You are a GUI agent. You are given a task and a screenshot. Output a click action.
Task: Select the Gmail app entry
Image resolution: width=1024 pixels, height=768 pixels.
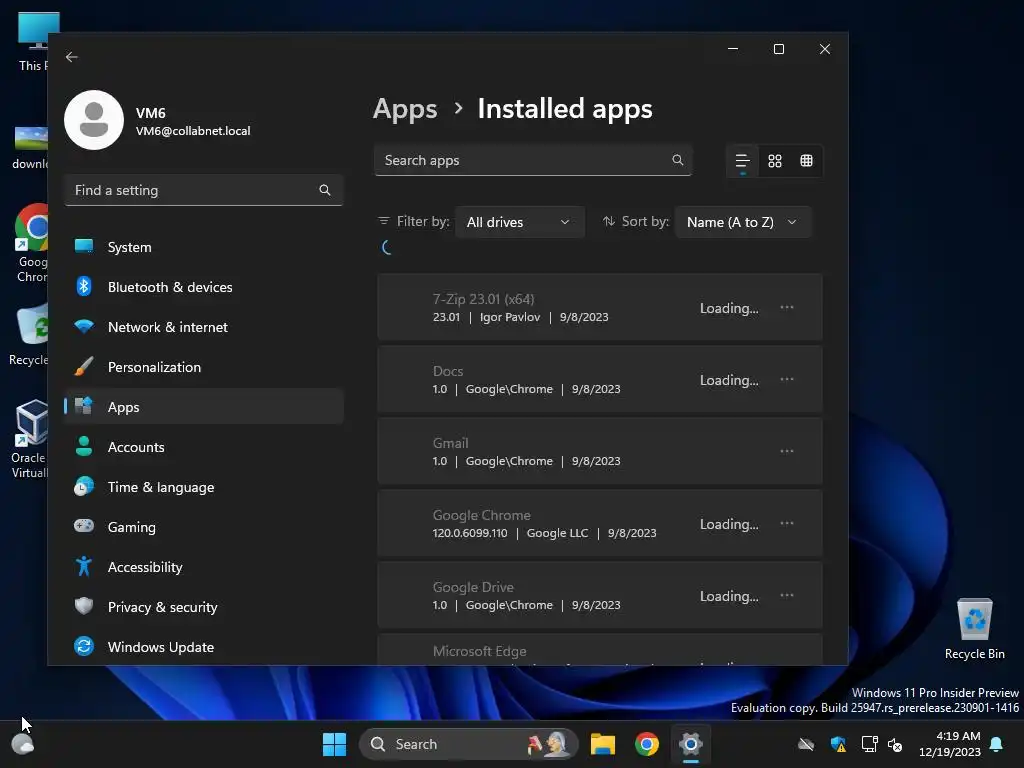(600, 451)
